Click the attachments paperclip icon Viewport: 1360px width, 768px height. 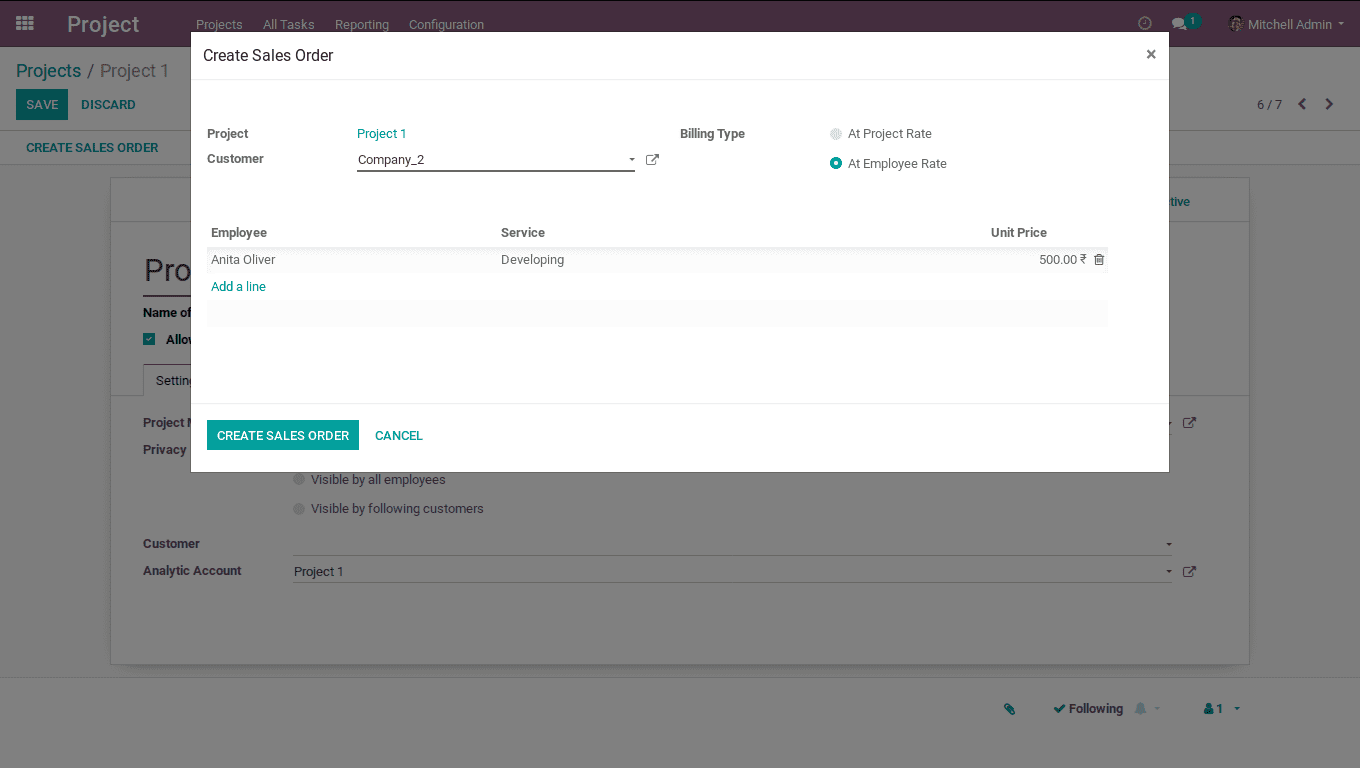[1010, 709]
